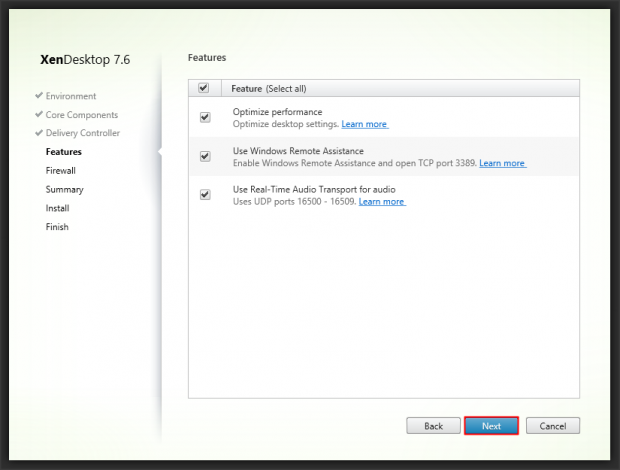The height and width of the screenshot is (470, 620).
Task: Click the Core Components checkmark icon
Action: tap(39, 114)
